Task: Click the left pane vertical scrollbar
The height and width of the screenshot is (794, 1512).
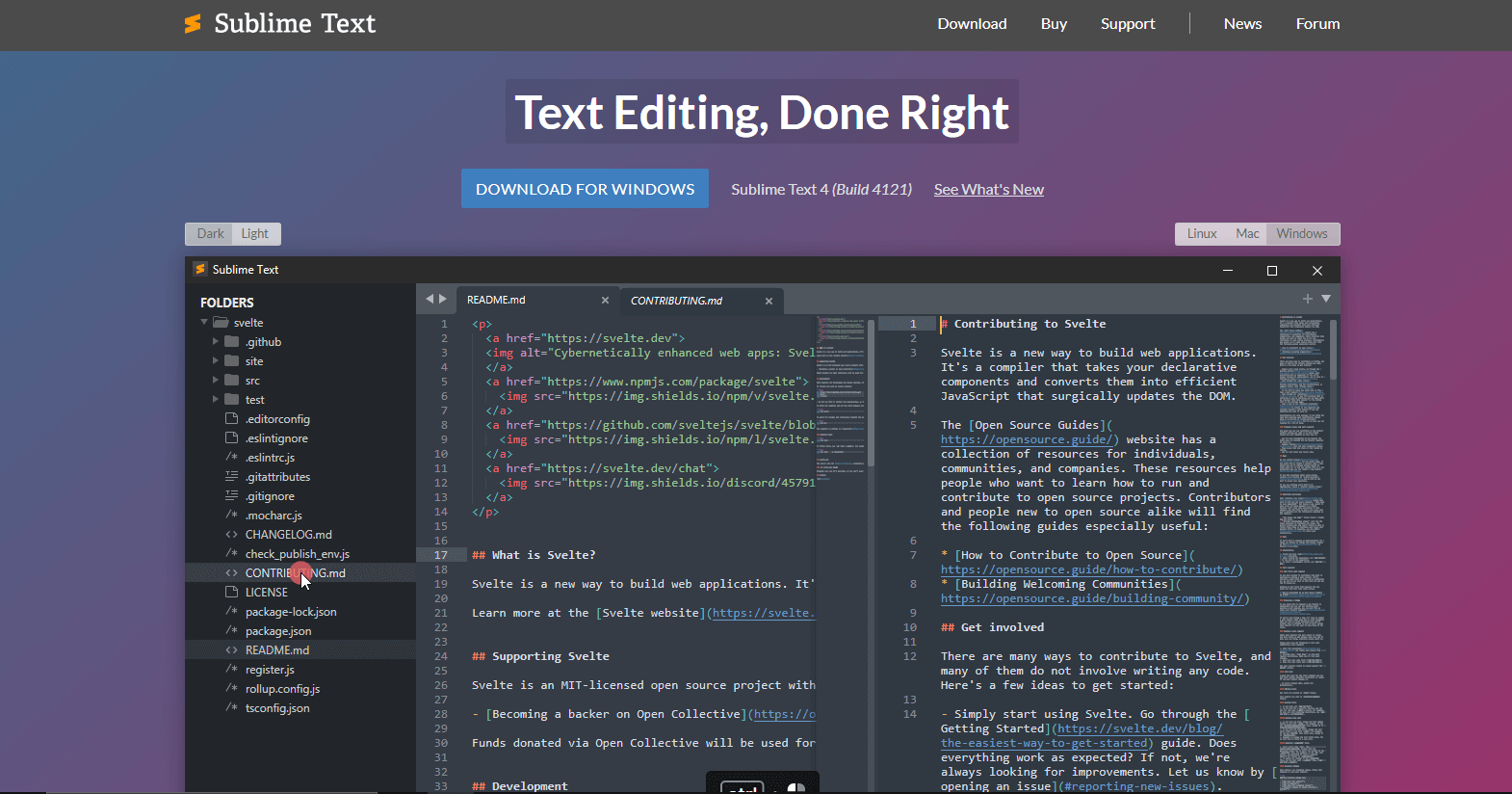Action: [871, 393]
